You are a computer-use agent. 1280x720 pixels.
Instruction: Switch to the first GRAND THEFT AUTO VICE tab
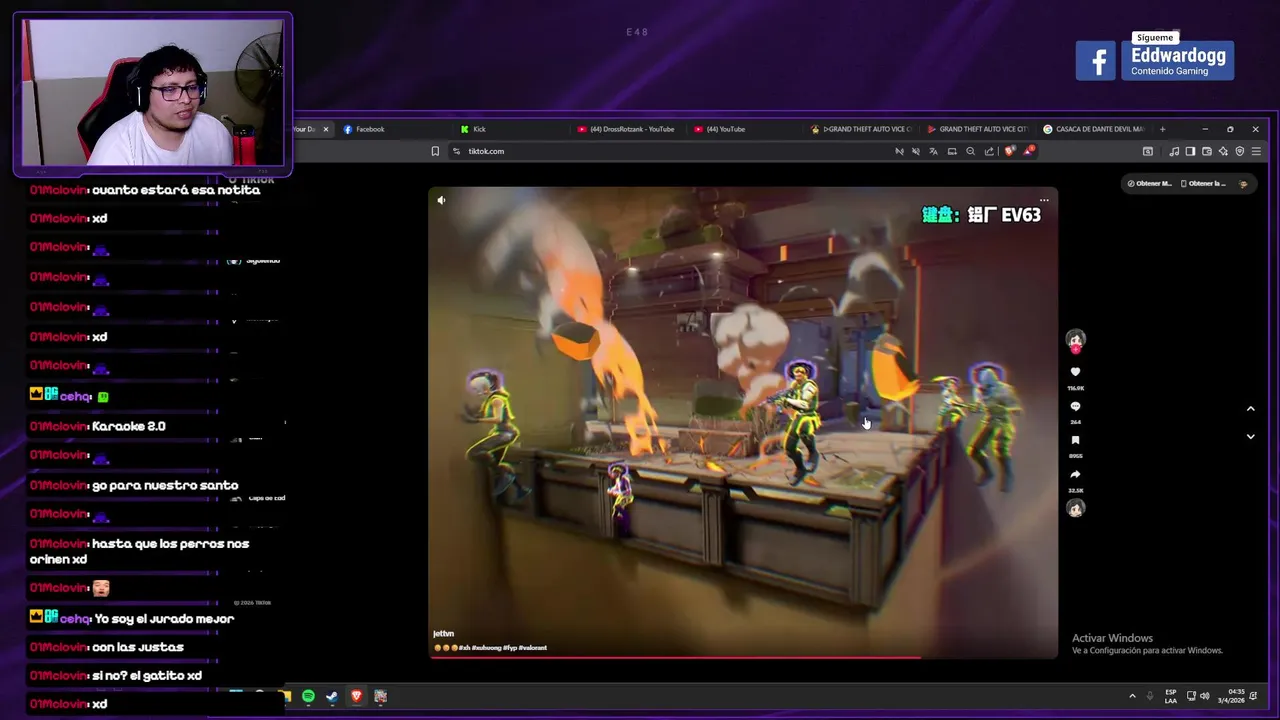click(861, 129)
